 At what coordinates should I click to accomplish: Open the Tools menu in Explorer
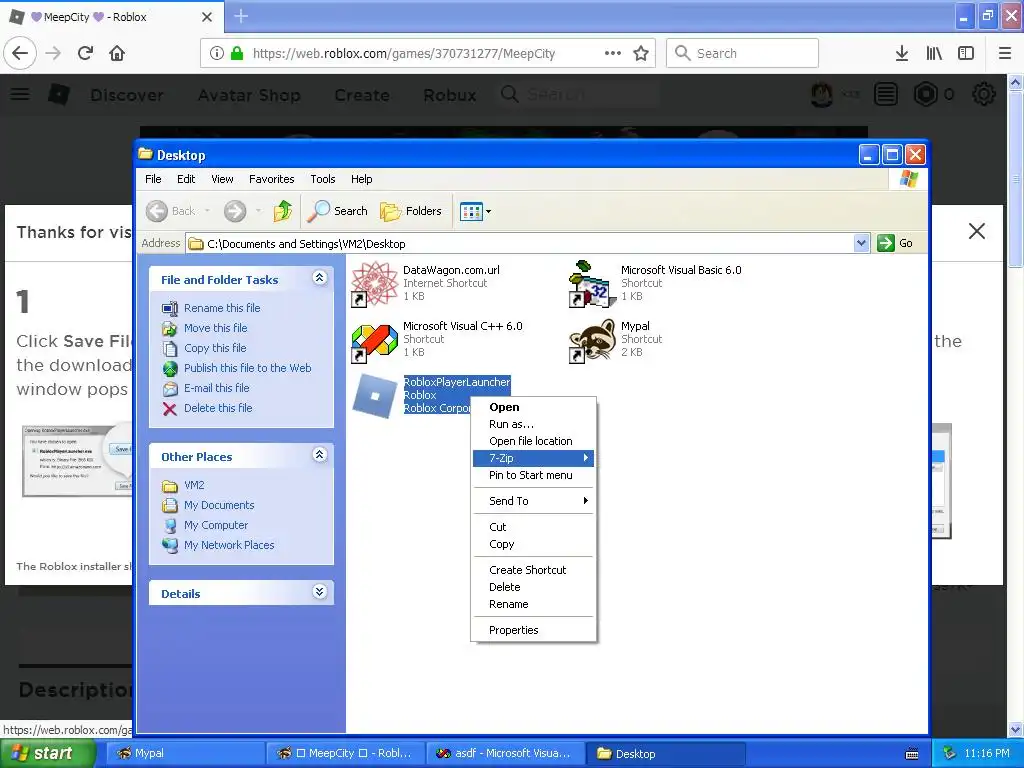coord(323,179)
